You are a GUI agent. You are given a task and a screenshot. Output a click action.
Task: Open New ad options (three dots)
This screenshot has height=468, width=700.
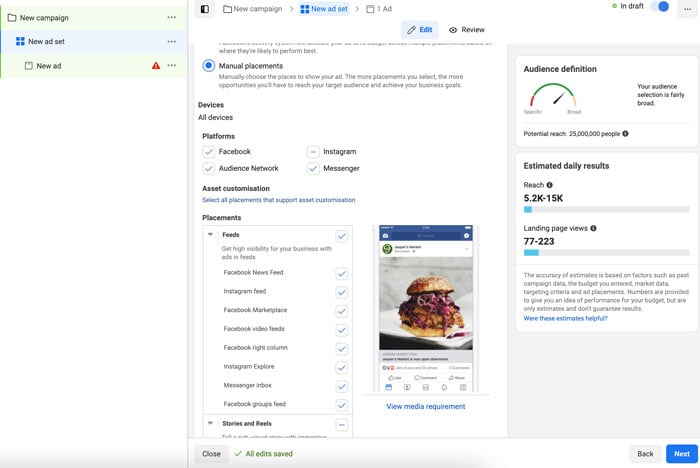click(171, 66)
